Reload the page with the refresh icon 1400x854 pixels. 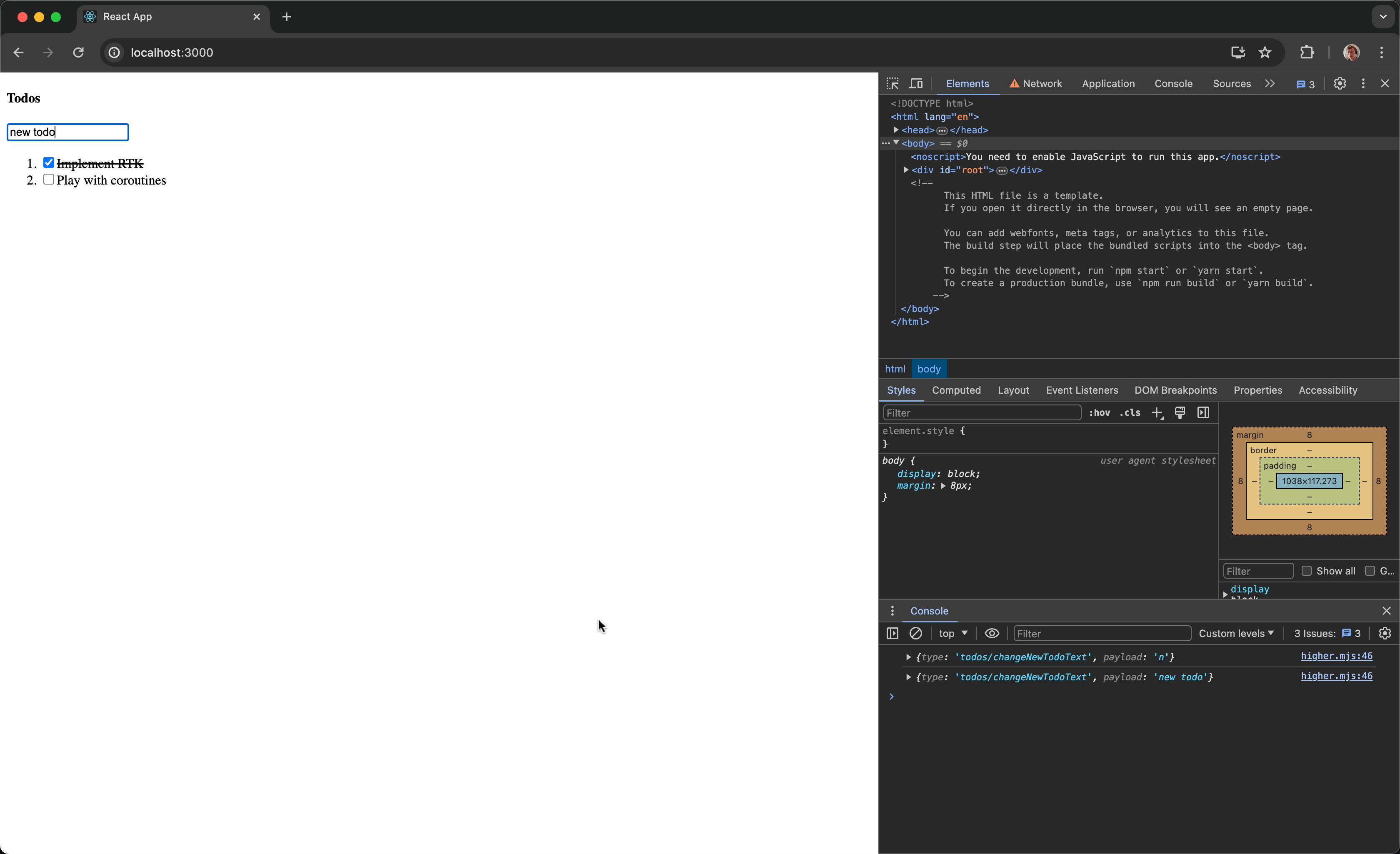click(x=78, y=52)
